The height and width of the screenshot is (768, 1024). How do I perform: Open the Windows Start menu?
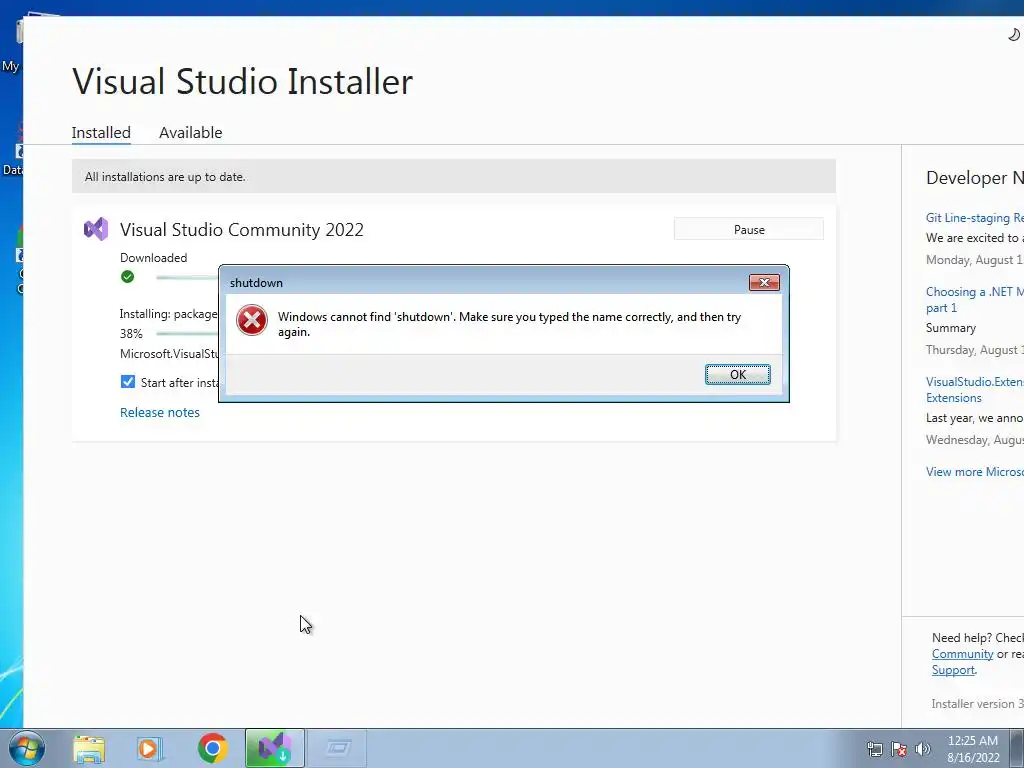[27, 748]
